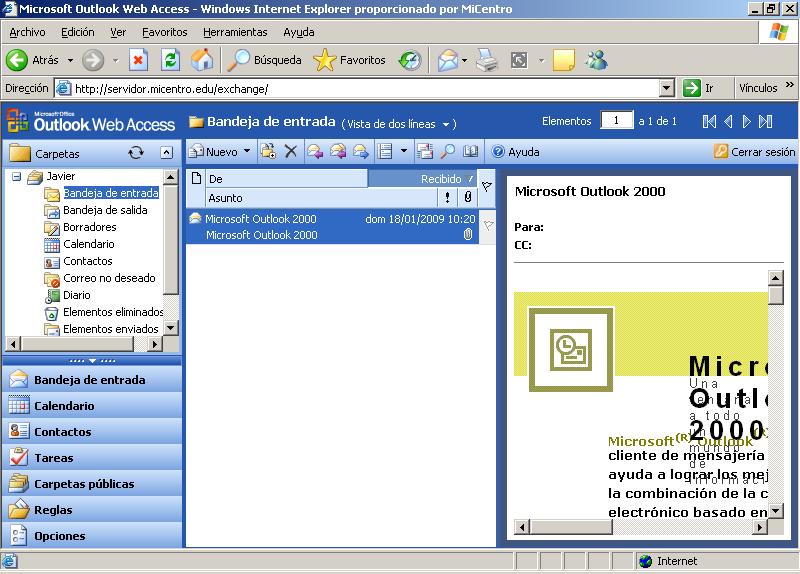Open the Favoritos menu in the menu bar
Viewport: 800px width, 574px height.
coord(164,32)
